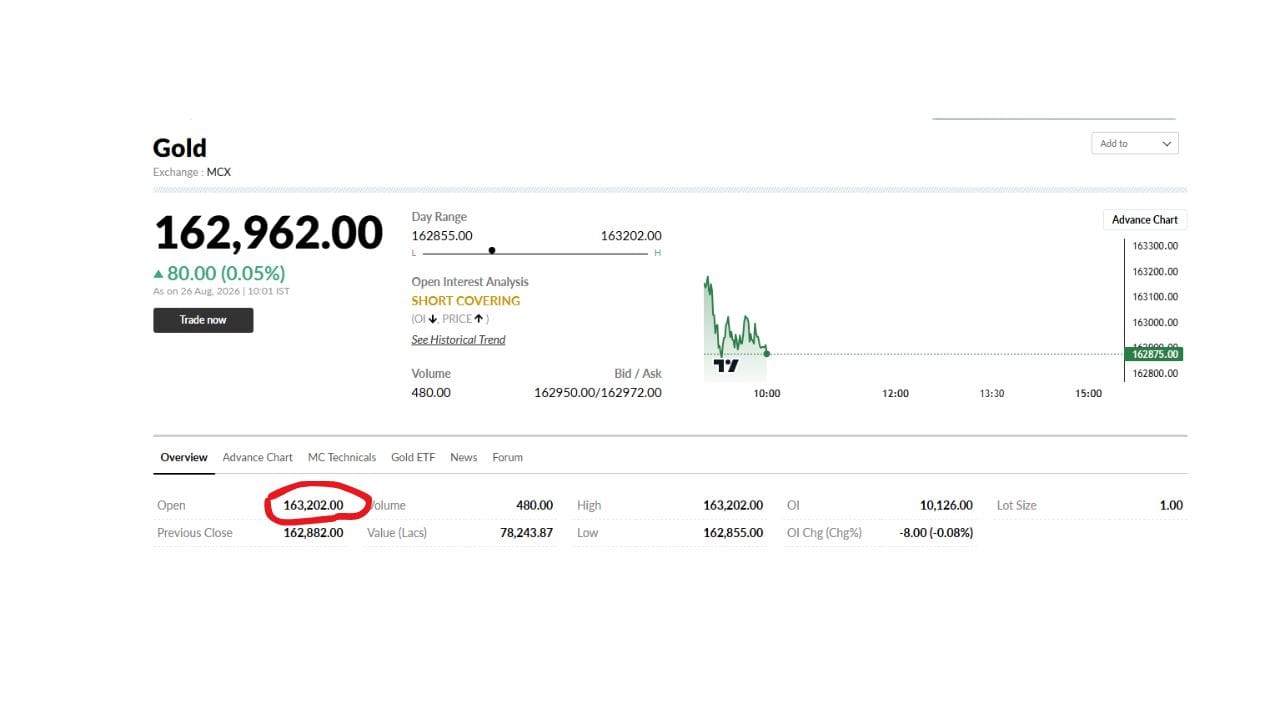Click the TradingView logo on the chart
The height and width of the screenshot is (720, 1280).
pyautogui.click(x=726, y=366)
